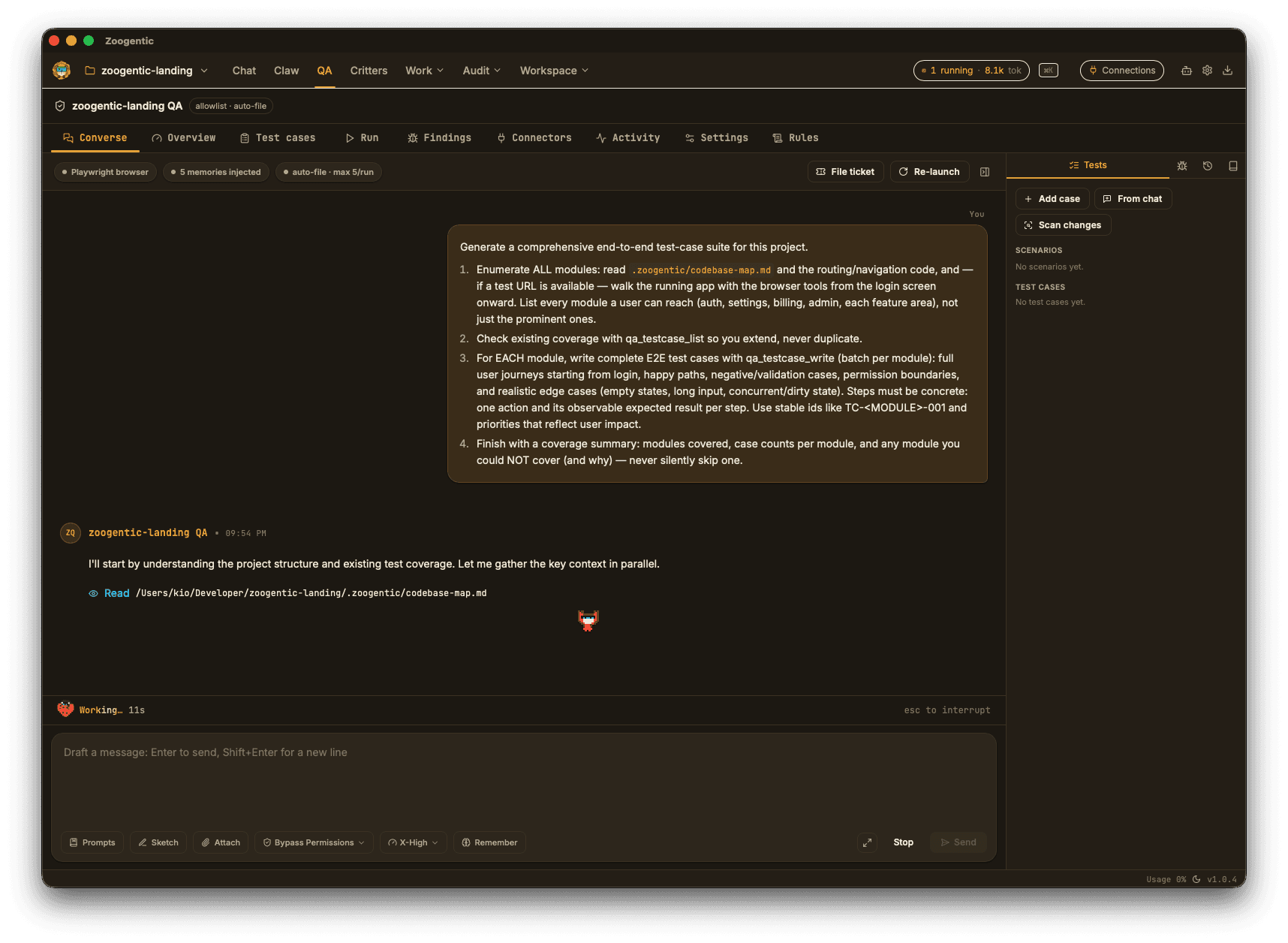1288x943 pixels.
Task: Click the .zoogentic/codebase-map.md code in prompt
Action: [703, 270]
